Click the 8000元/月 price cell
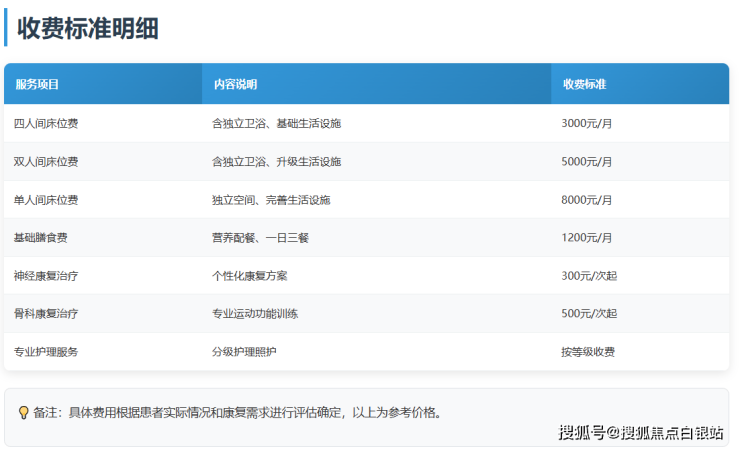The width and height of the screenshot is (740, 449). click(x=587, y=200)
